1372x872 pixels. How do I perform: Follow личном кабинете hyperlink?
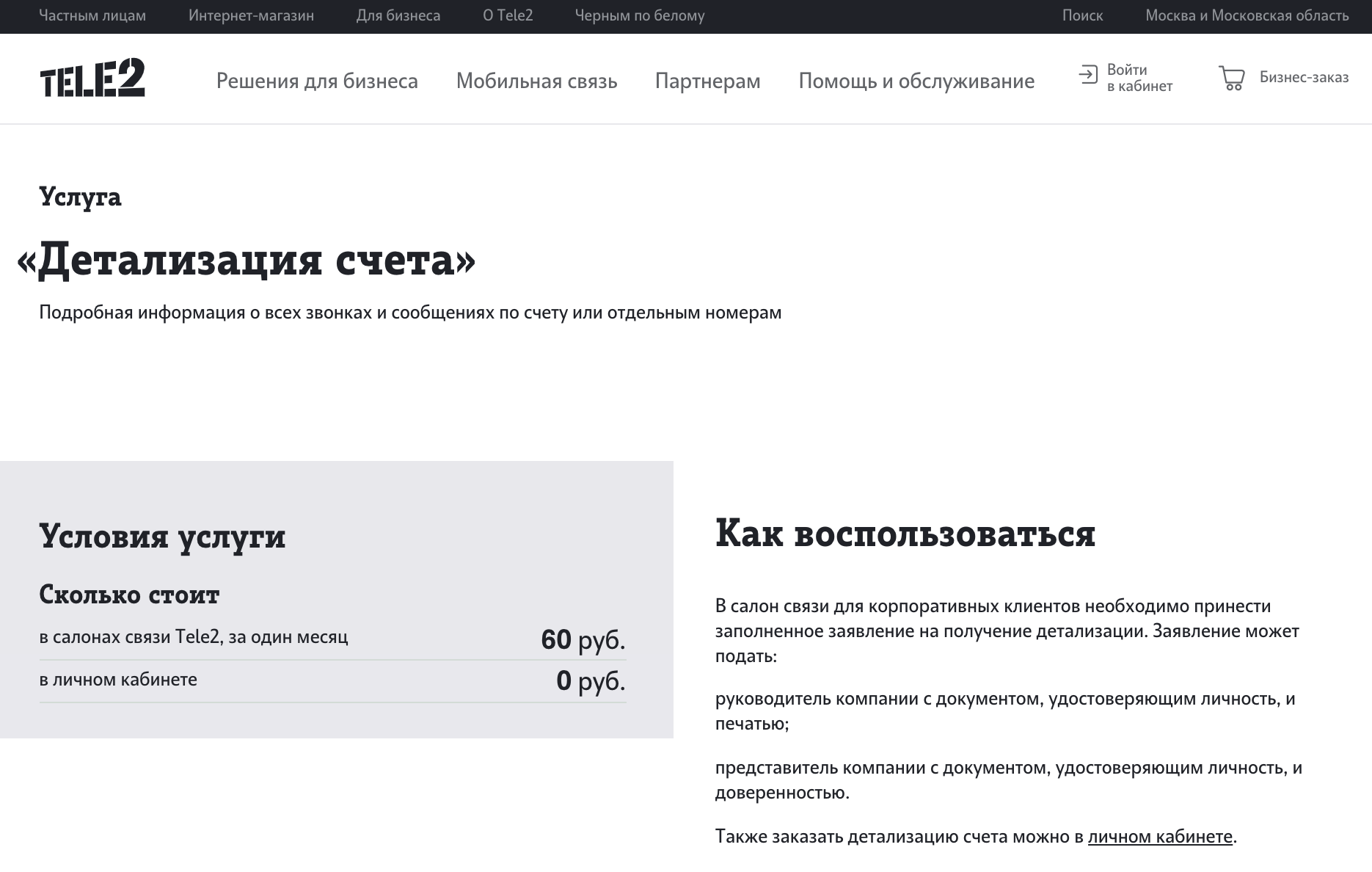click(x=1160, y=837)
